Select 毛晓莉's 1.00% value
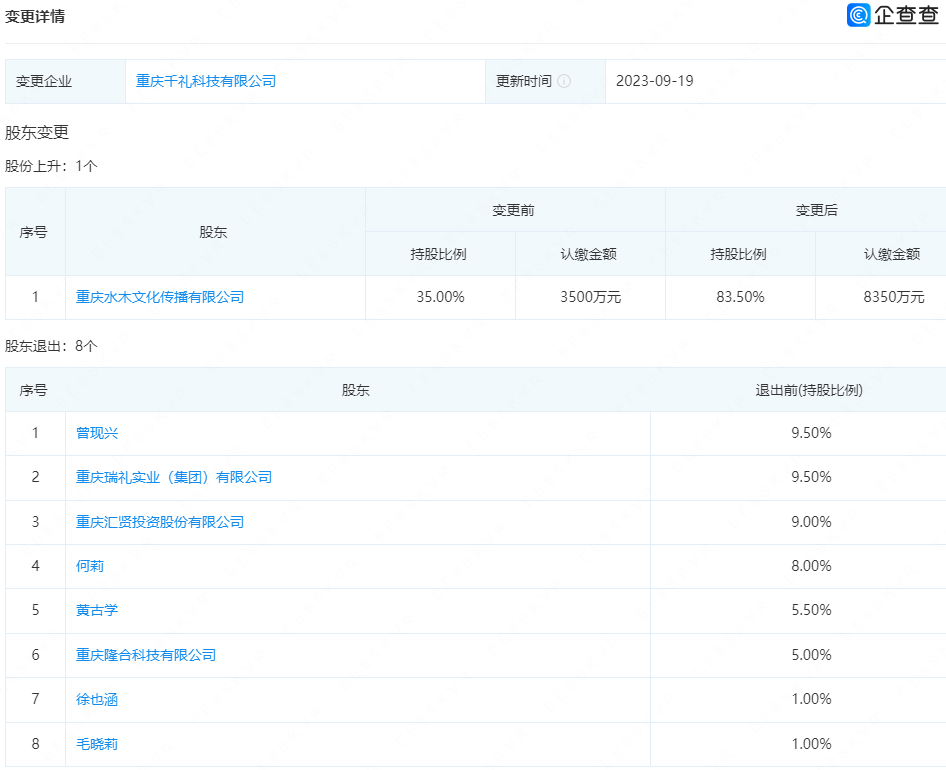The image size is (946, 770). tap(811, 744)
